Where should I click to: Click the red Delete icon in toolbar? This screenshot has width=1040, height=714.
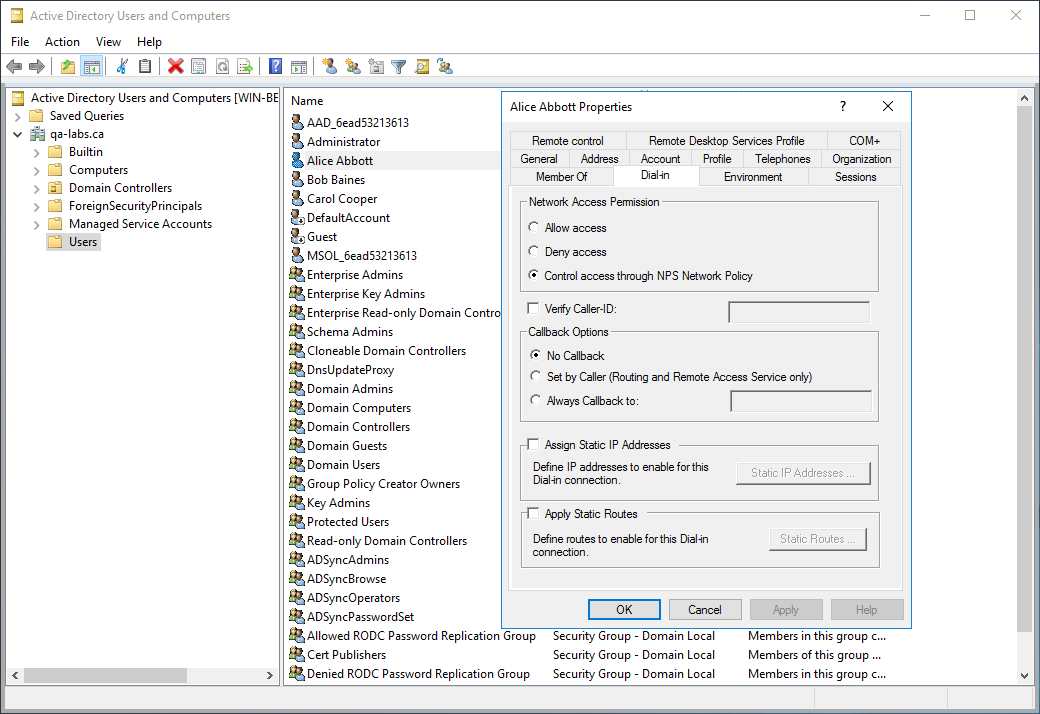[176, 67]
